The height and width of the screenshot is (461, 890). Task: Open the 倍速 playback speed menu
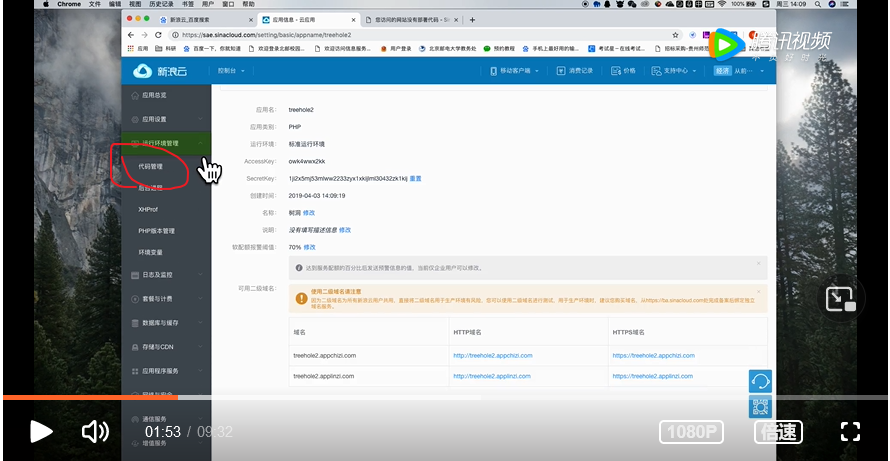click(x=778, y=432)
